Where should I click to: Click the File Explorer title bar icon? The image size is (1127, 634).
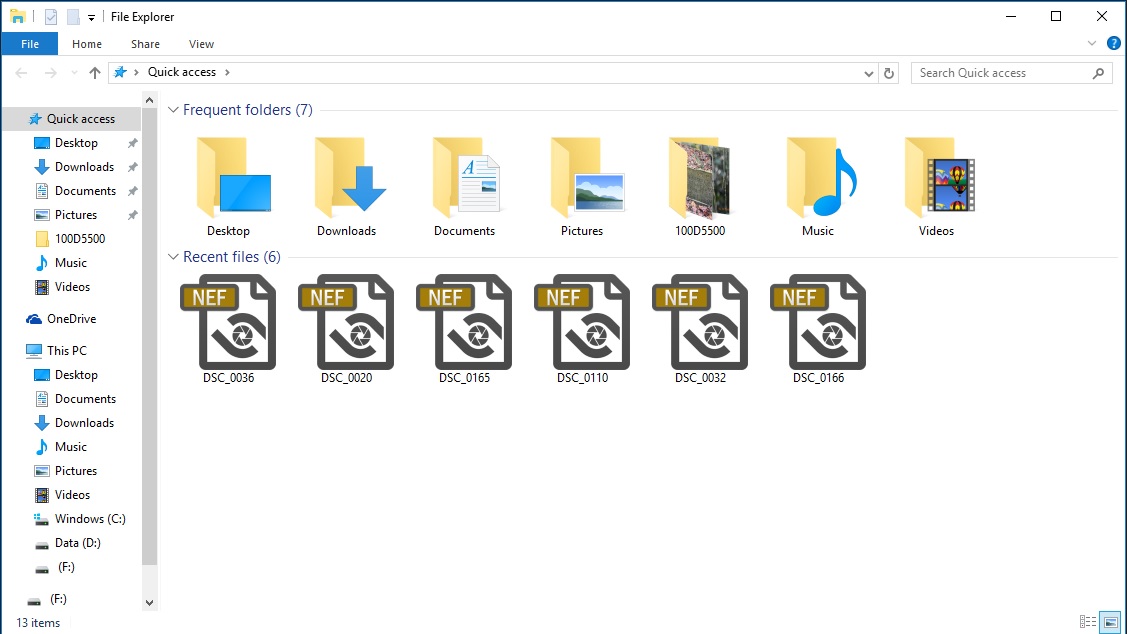click(18, 17)
